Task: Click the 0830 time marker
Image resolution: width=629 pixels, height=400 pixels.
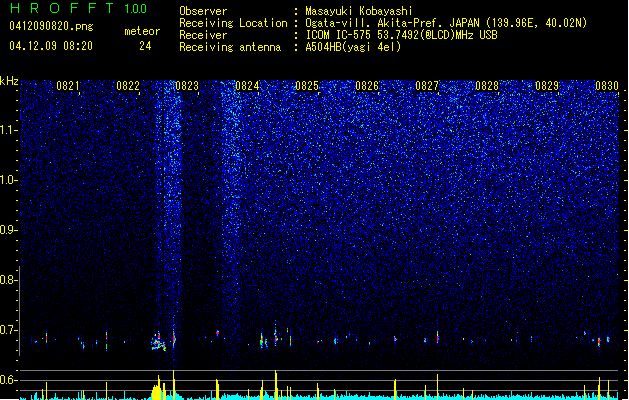Action: click(607, 86)
